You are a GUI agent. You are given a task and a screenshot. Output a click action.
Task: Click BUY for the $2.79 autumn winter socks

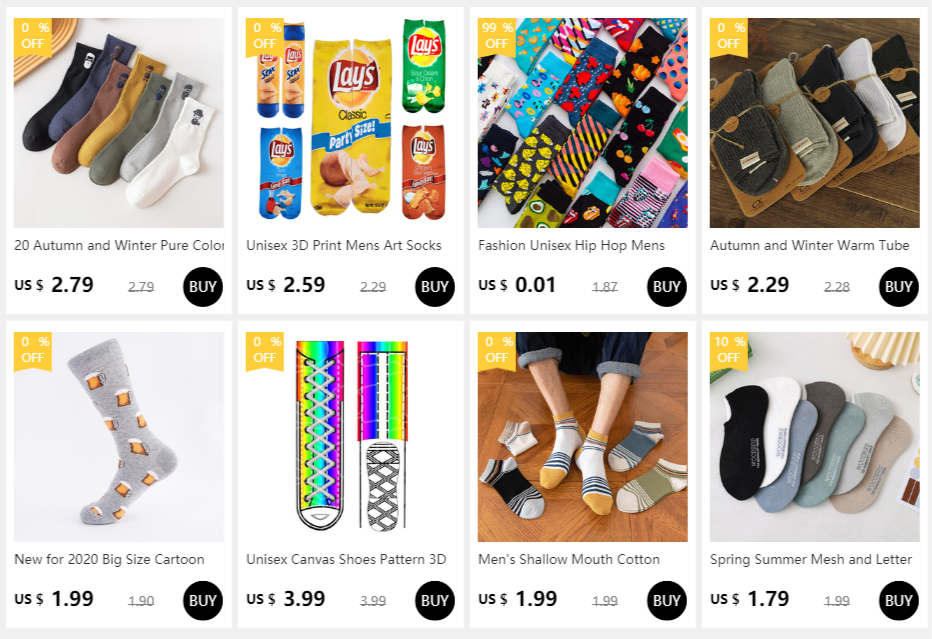(x=203, y=287)
